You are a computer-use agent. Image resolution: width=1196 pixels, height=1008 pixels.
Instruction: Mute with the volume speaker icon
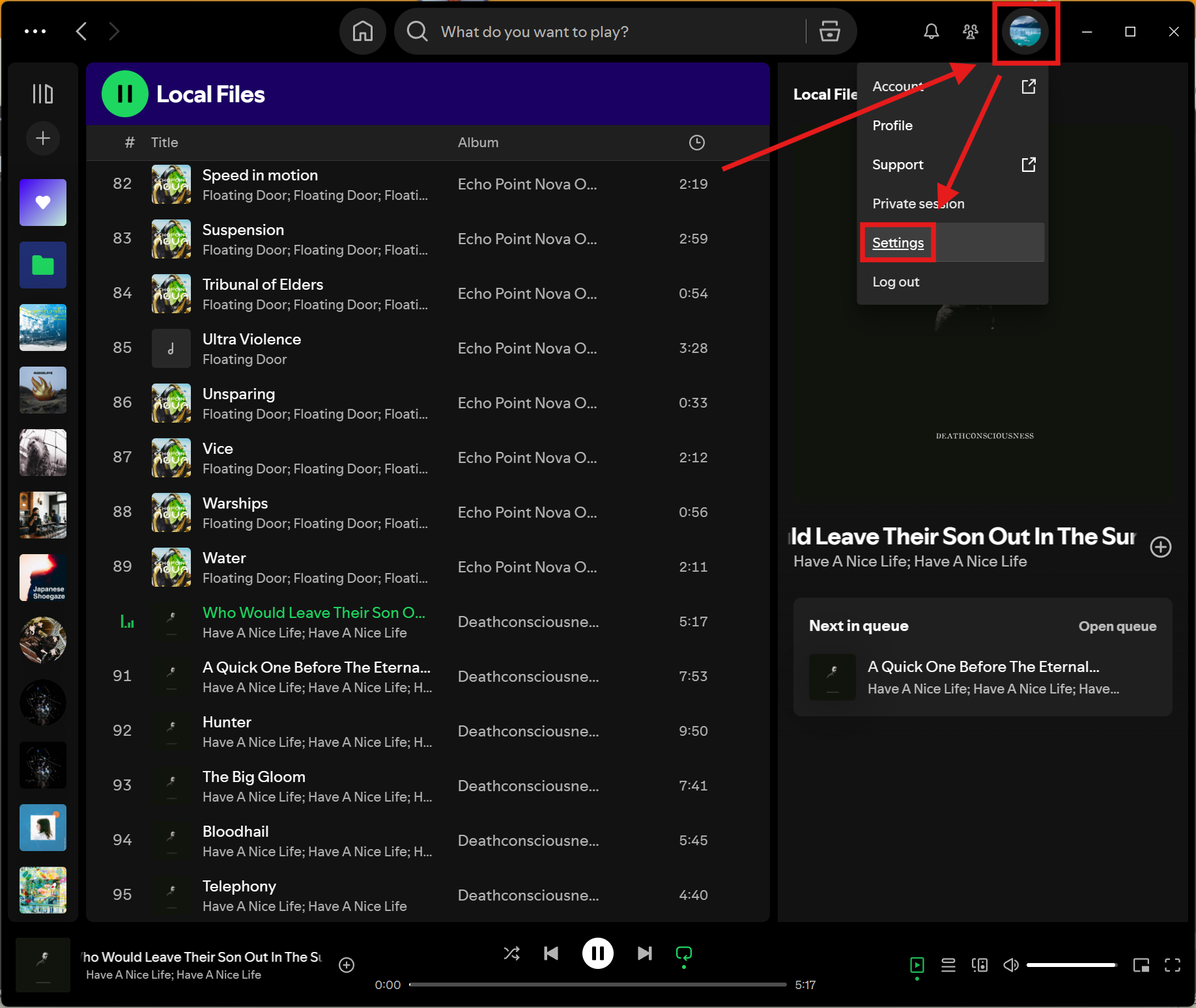click(x=1010, y=965)
